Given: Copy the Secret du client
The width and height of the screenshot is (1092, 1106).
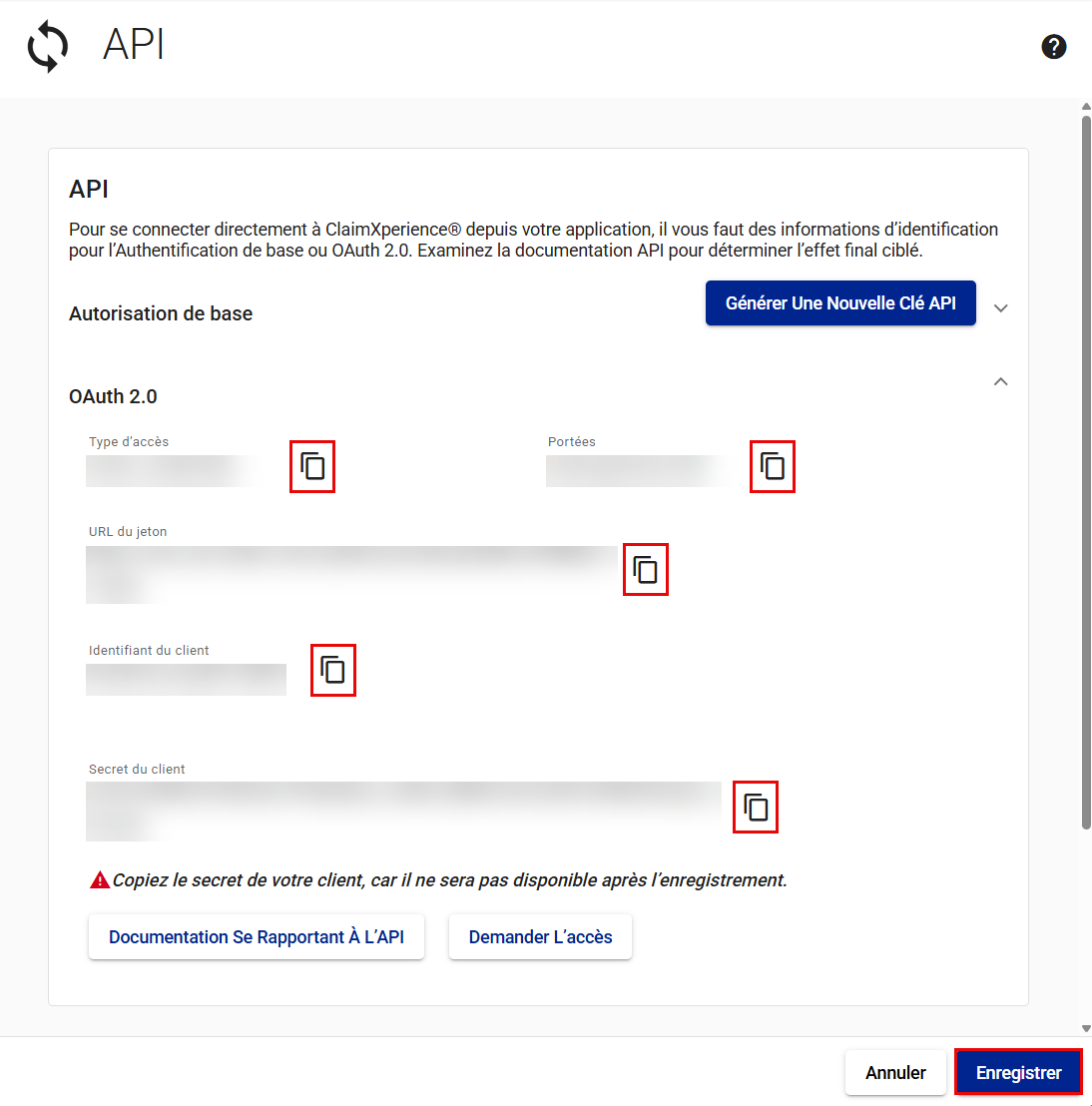Looking at the screenshot, I should [756, 807].
